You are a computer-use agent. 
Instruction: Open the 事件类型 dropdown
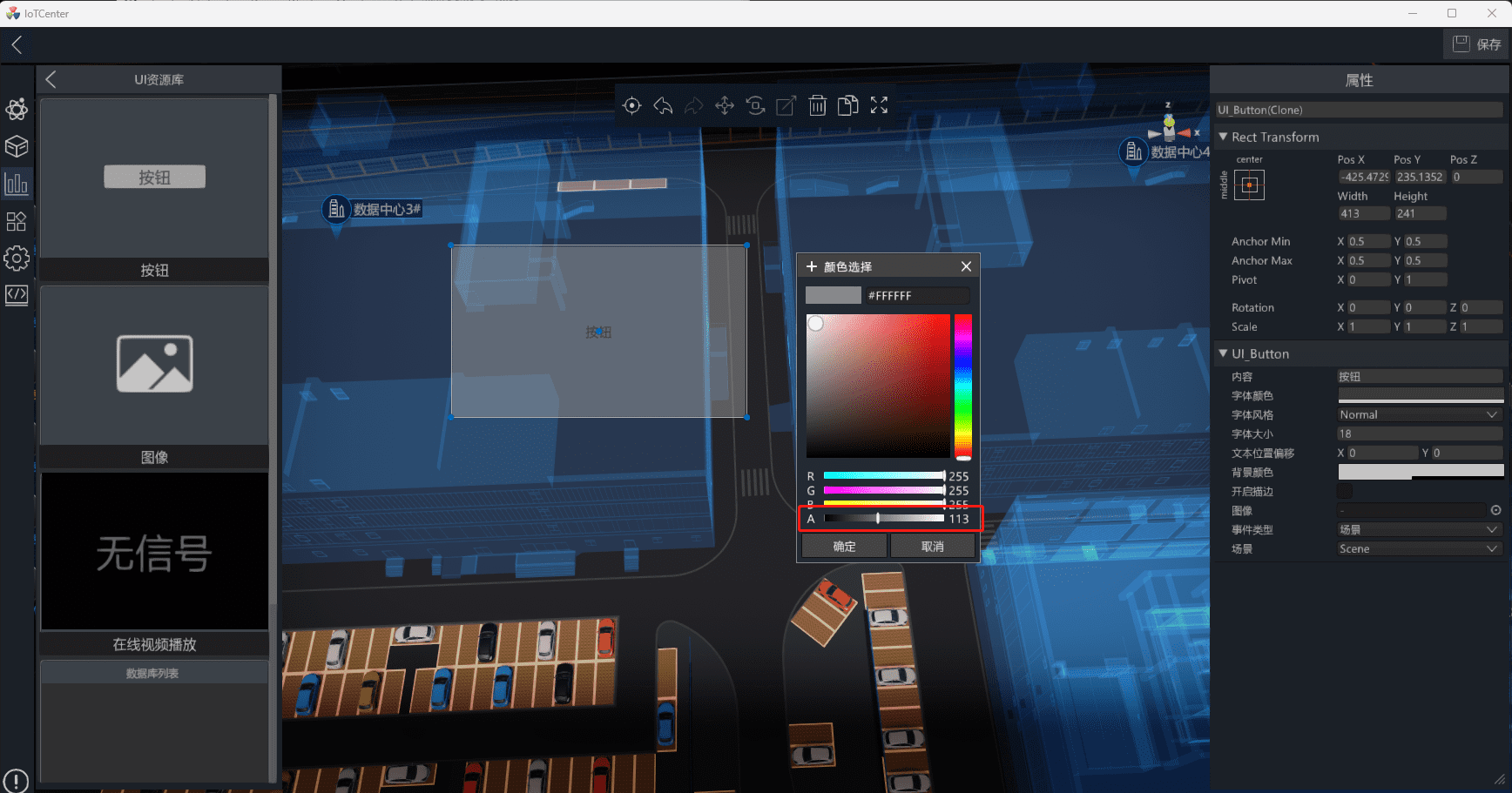tap(1420, 530)
